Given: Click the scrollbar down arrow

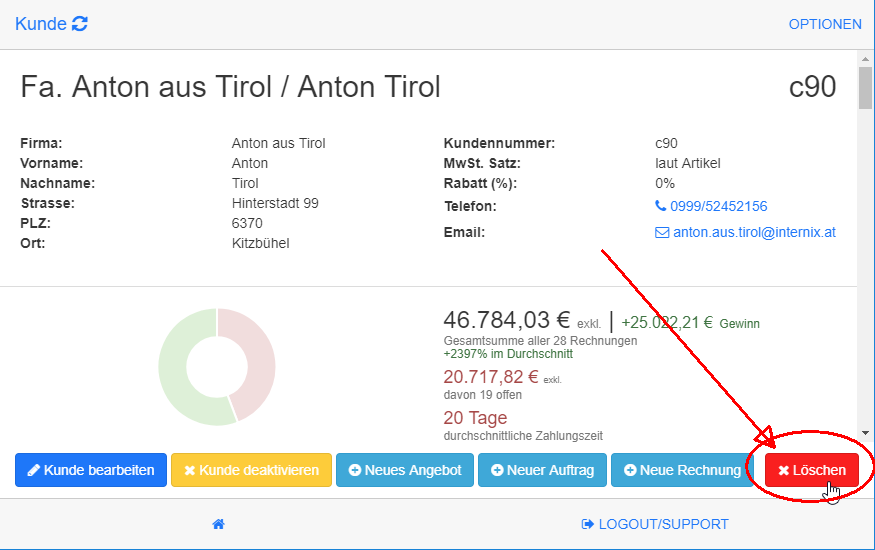Looking at the screenshot, I should tap(866, 433).
